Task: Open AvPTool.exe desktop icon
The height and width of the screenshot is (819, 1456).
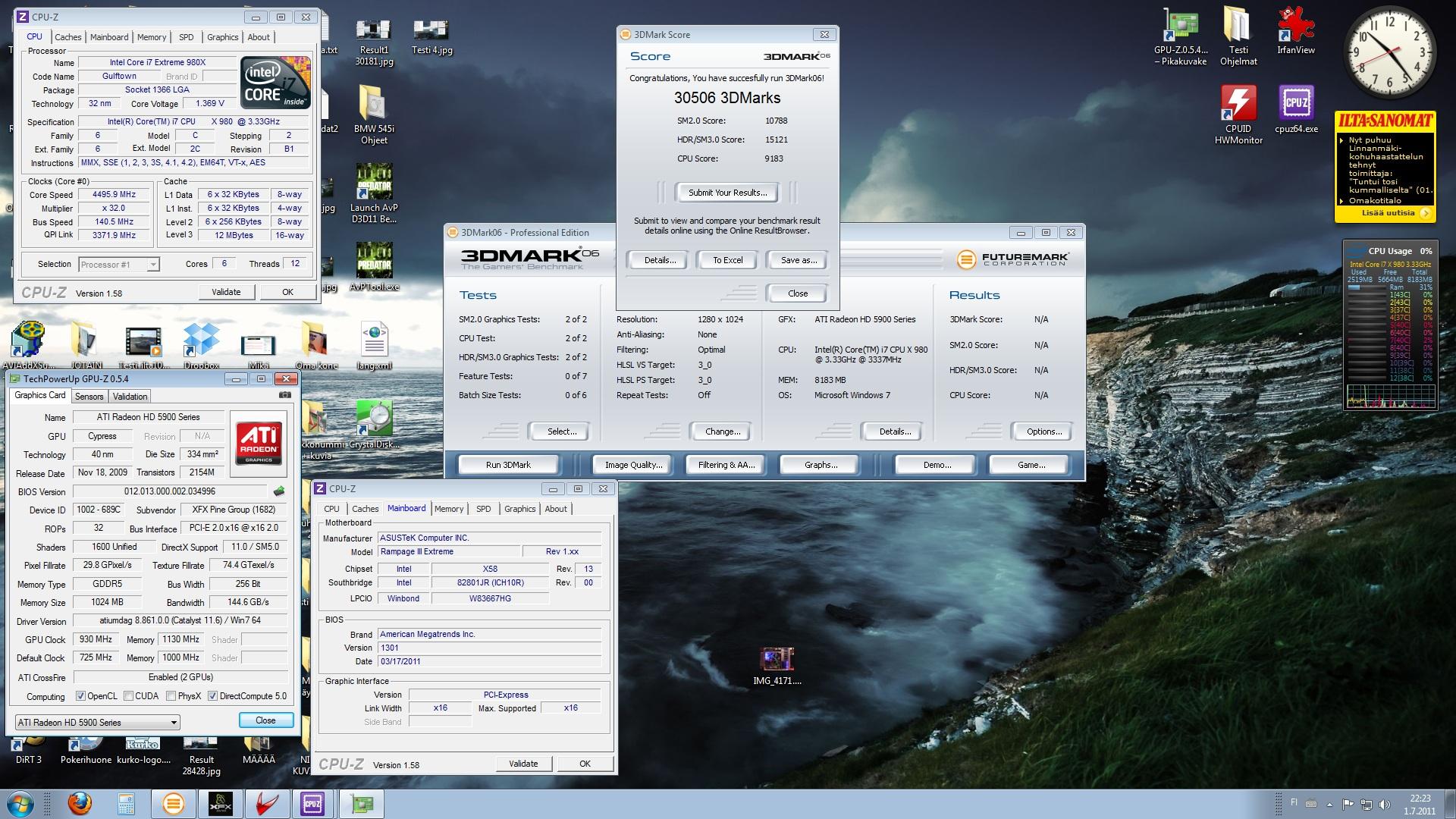Action: [x=374, y=267]
